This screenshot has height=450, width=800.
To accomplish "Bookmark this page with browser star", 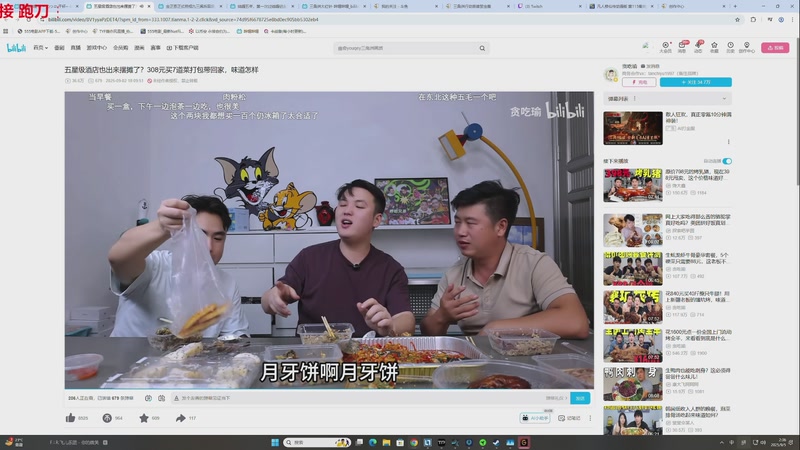I will pyautogui.click(x=737, y=19).
